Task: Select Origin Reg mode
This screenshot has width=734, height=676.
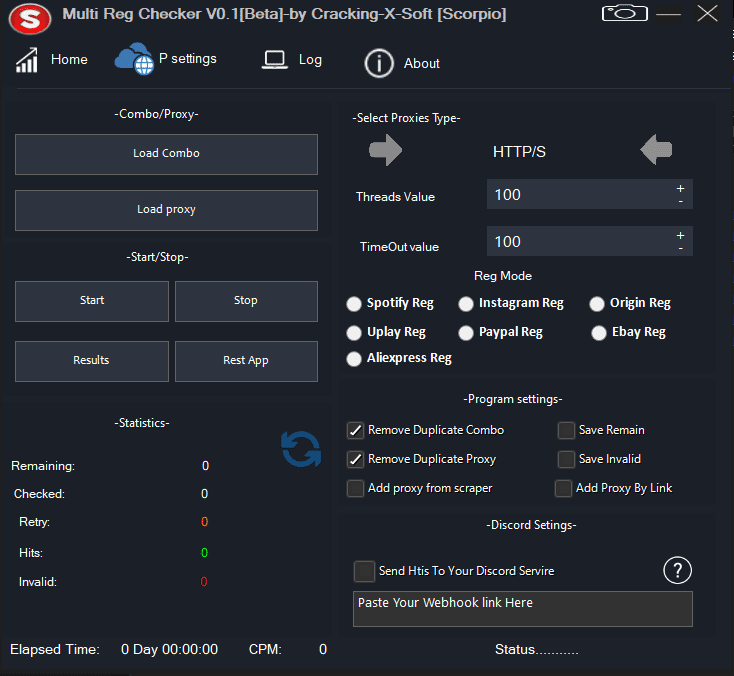Action: (597, 304)
